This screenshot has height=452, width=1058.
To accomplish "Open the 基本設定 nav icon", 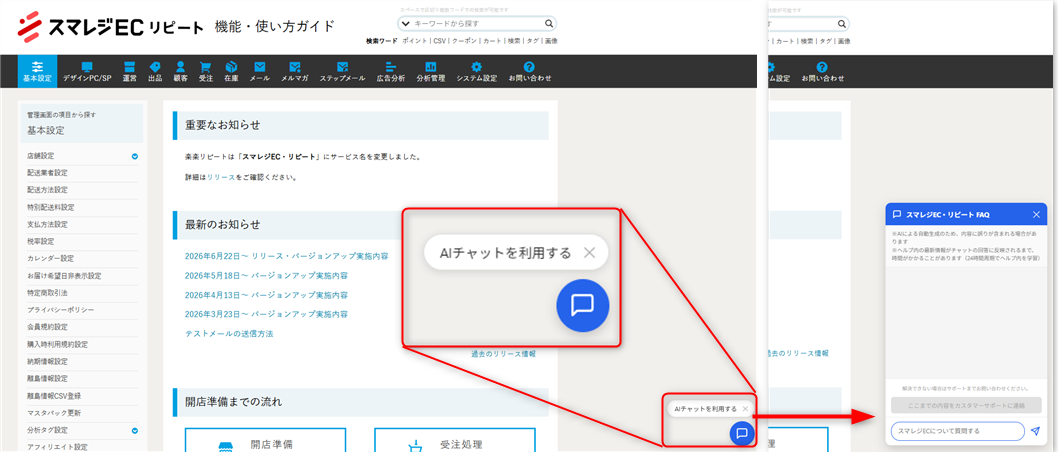I will click(x=37, y=67).
